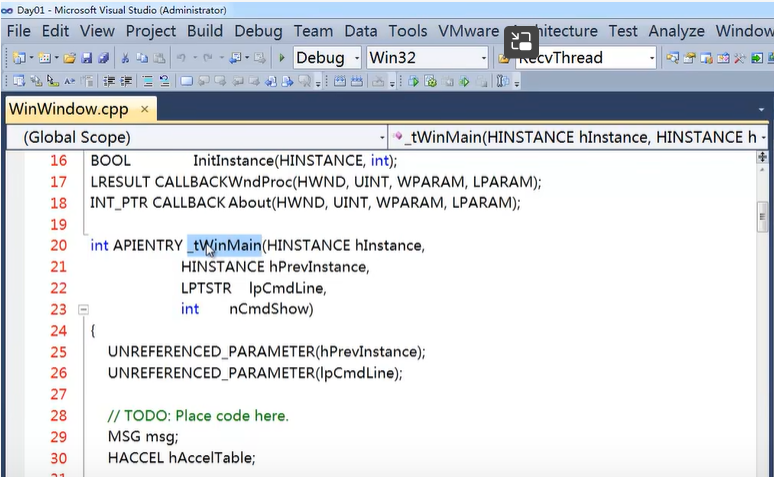The image size is (774, 477).
Task: Expand the Add New Item dropdown arrow
Action: tap(56, 58)
